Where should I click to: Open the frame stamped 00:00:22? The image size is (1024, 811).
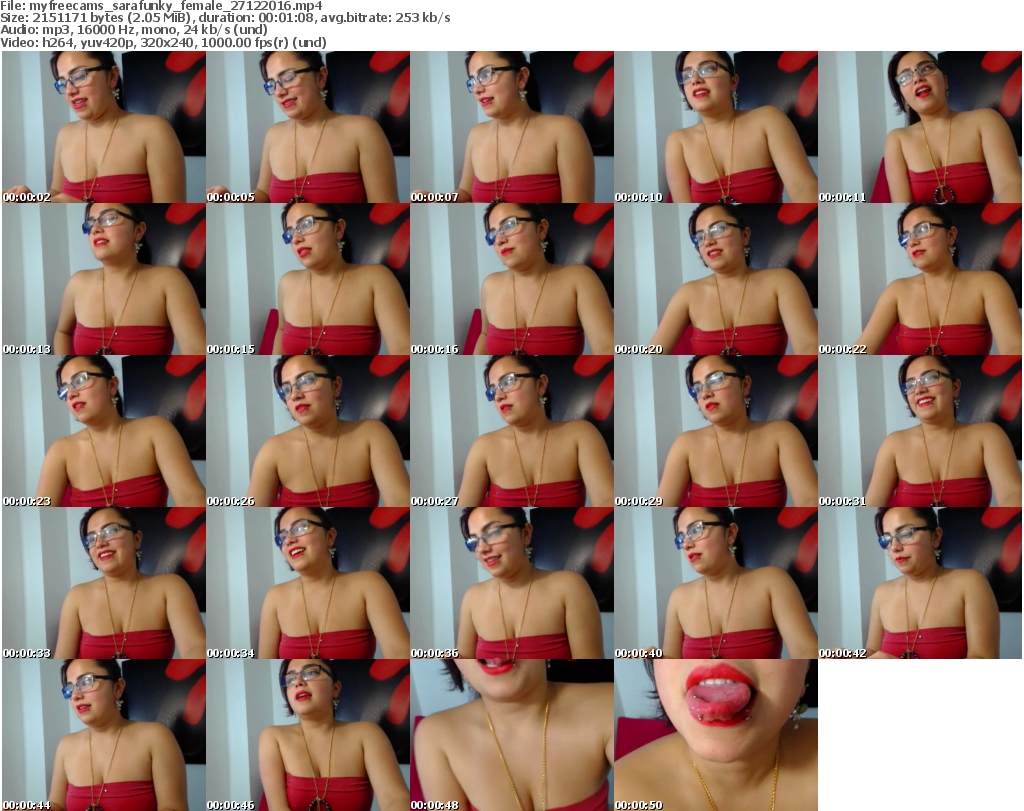[x=920, y=279]
